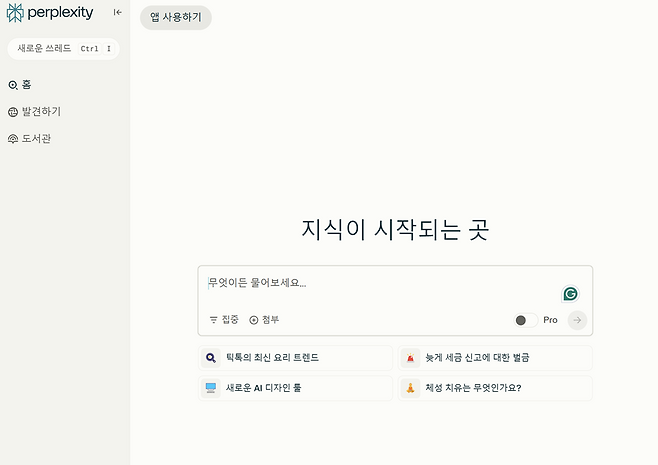Go to 홈 in the sidebar
The image size is (658, 465).
pyautogui.click(x=20, y=85)
